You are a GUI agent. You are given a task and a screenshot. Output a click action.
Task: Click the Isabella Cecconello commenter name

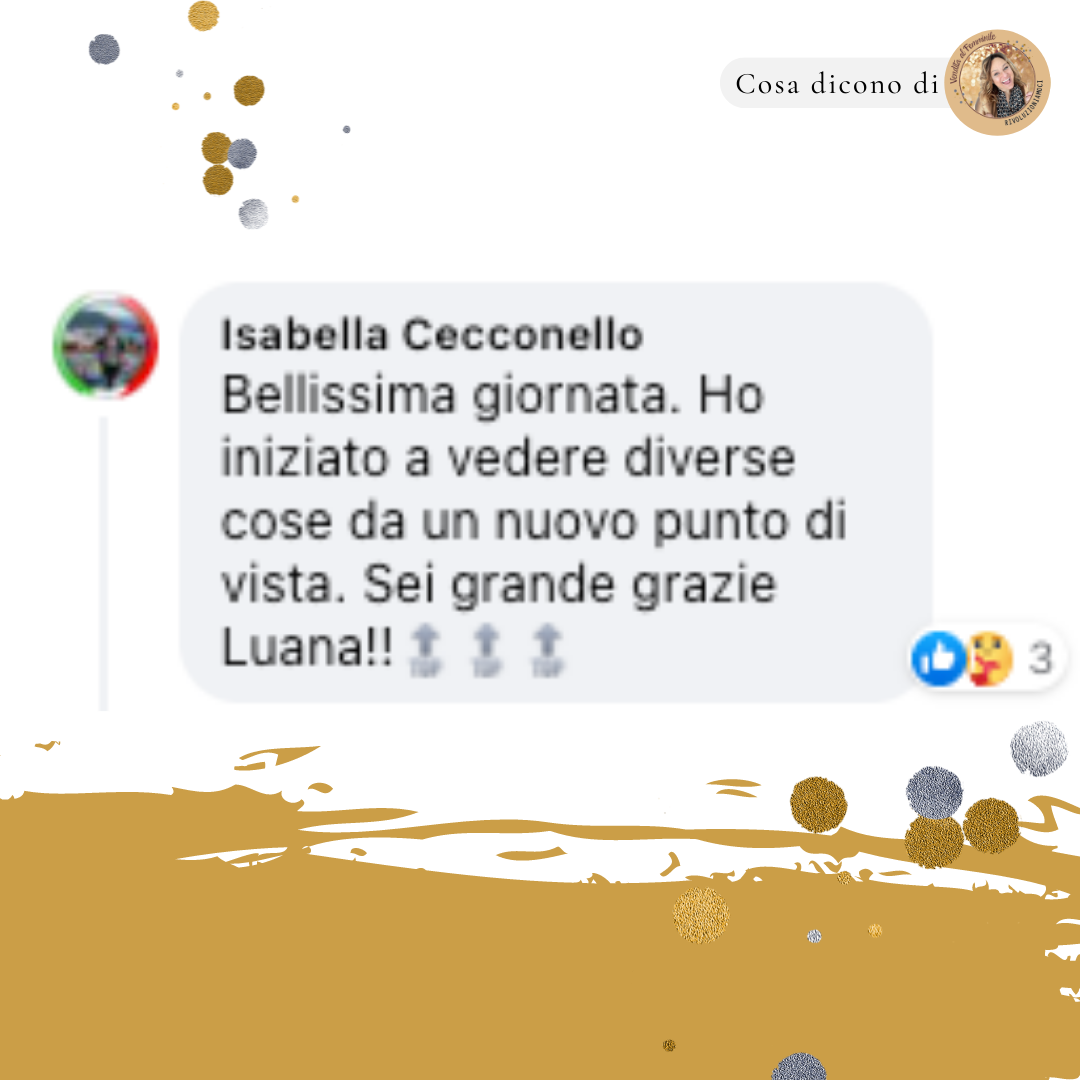pyautogui.click(x=432, y=335)
